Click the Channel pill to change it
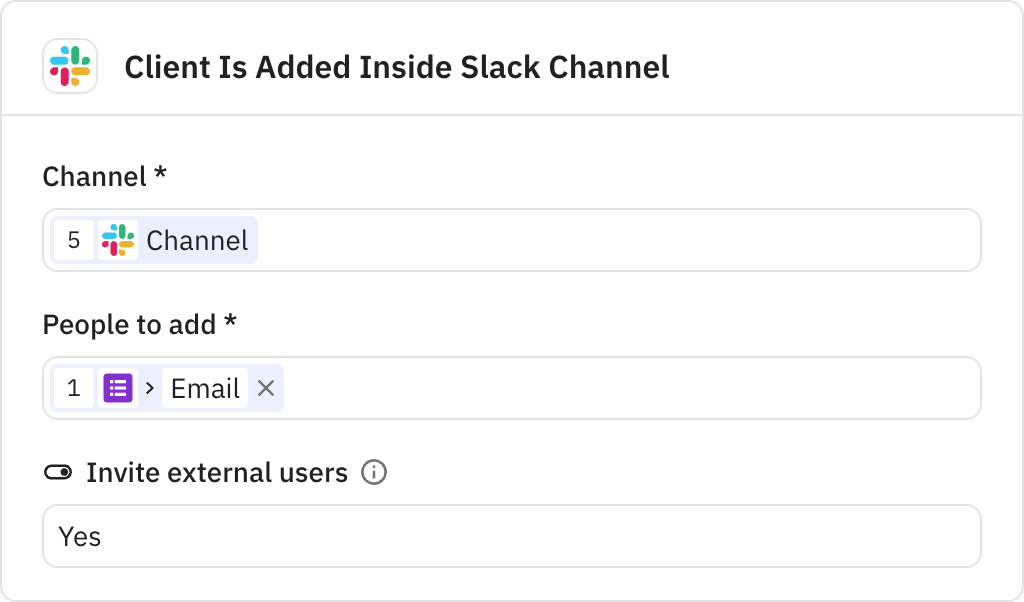1024x602 pixels. (197, 240)
